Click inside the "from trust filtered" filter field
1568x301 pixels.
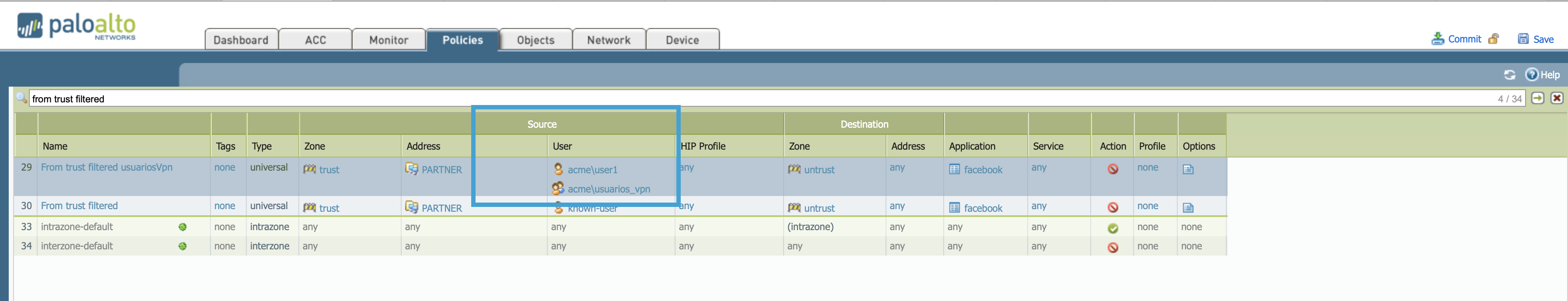[731, 99]
